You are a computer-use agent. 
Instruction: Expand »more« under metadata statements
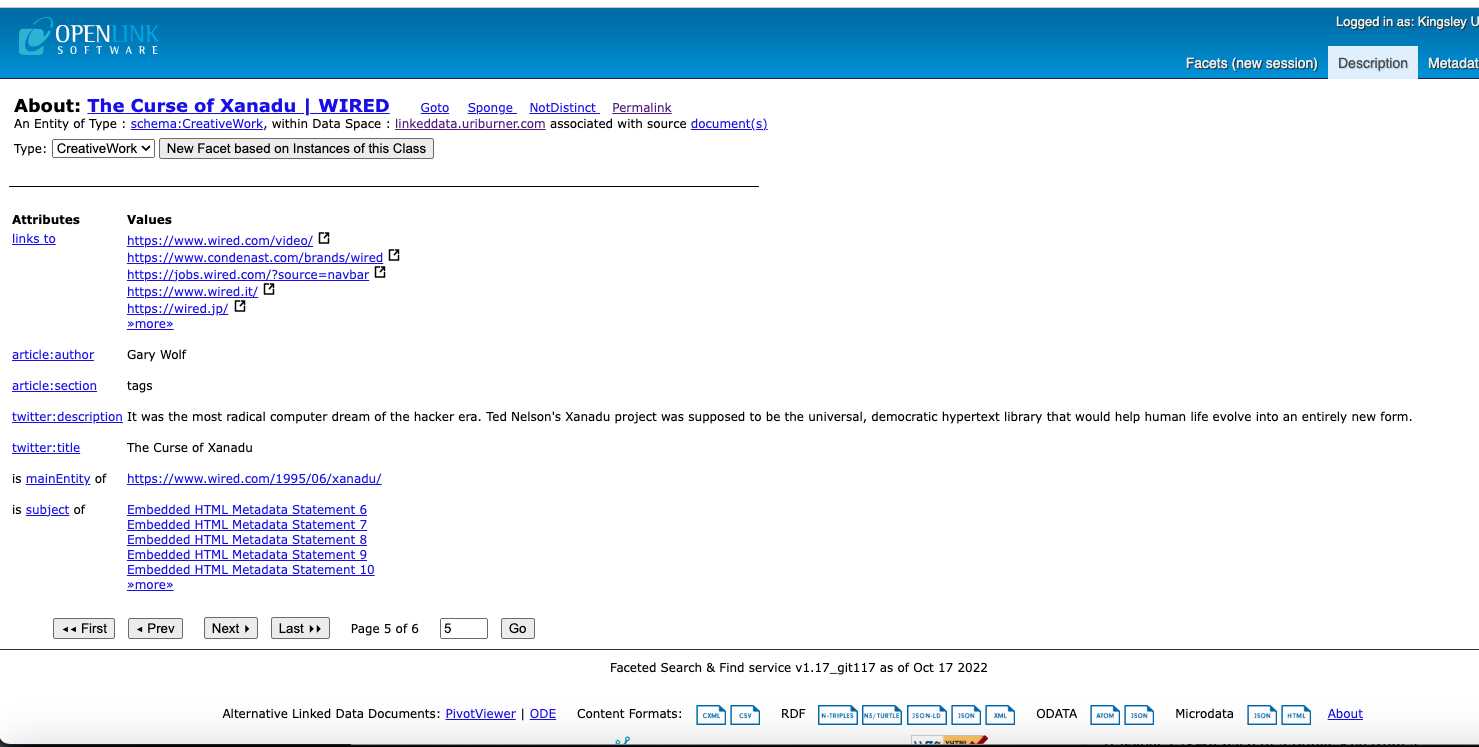click(x=150, y=585)
